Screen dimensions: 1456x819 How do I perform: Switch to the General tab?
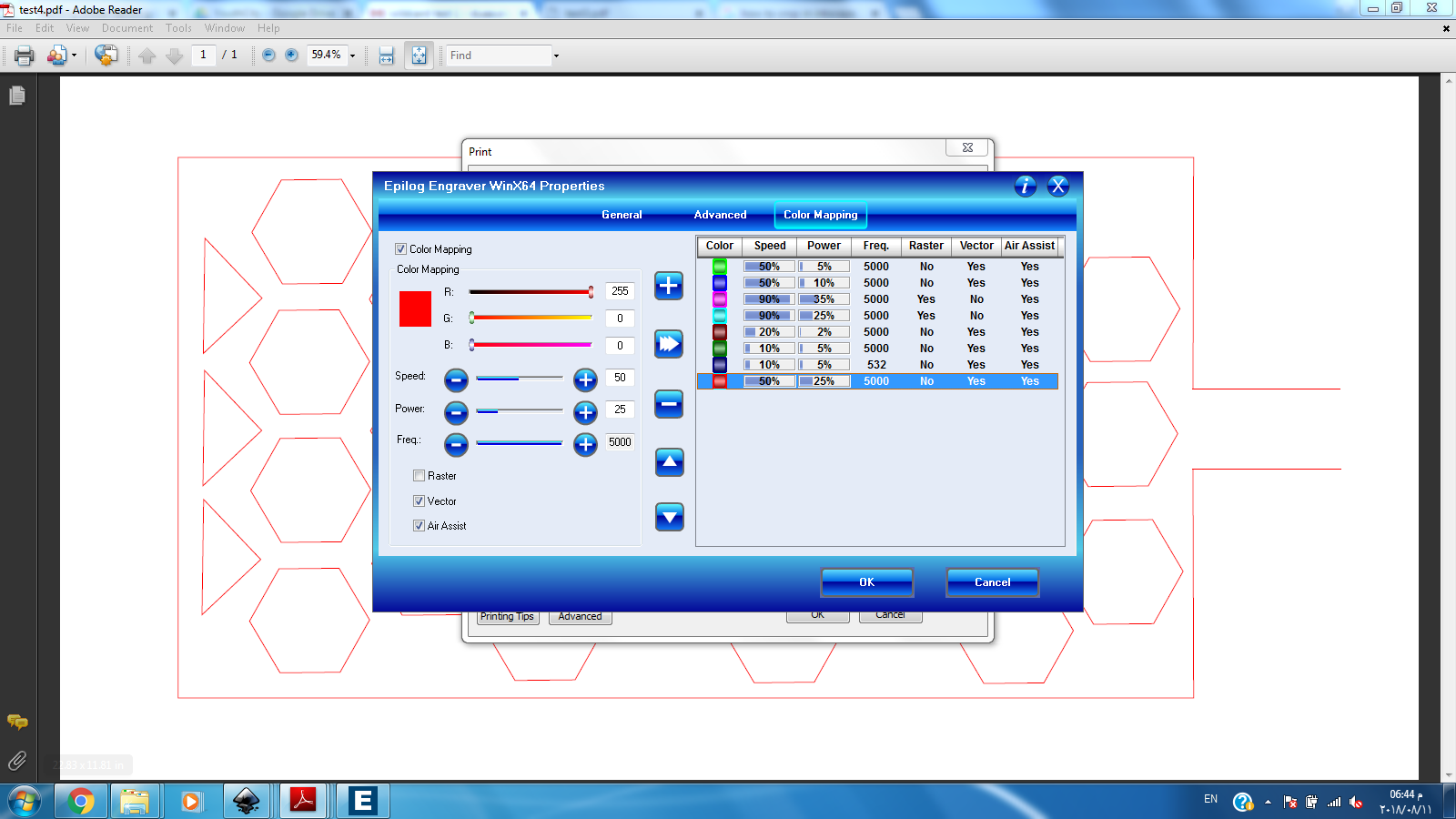pyautogui.click(x=622, y=215)
